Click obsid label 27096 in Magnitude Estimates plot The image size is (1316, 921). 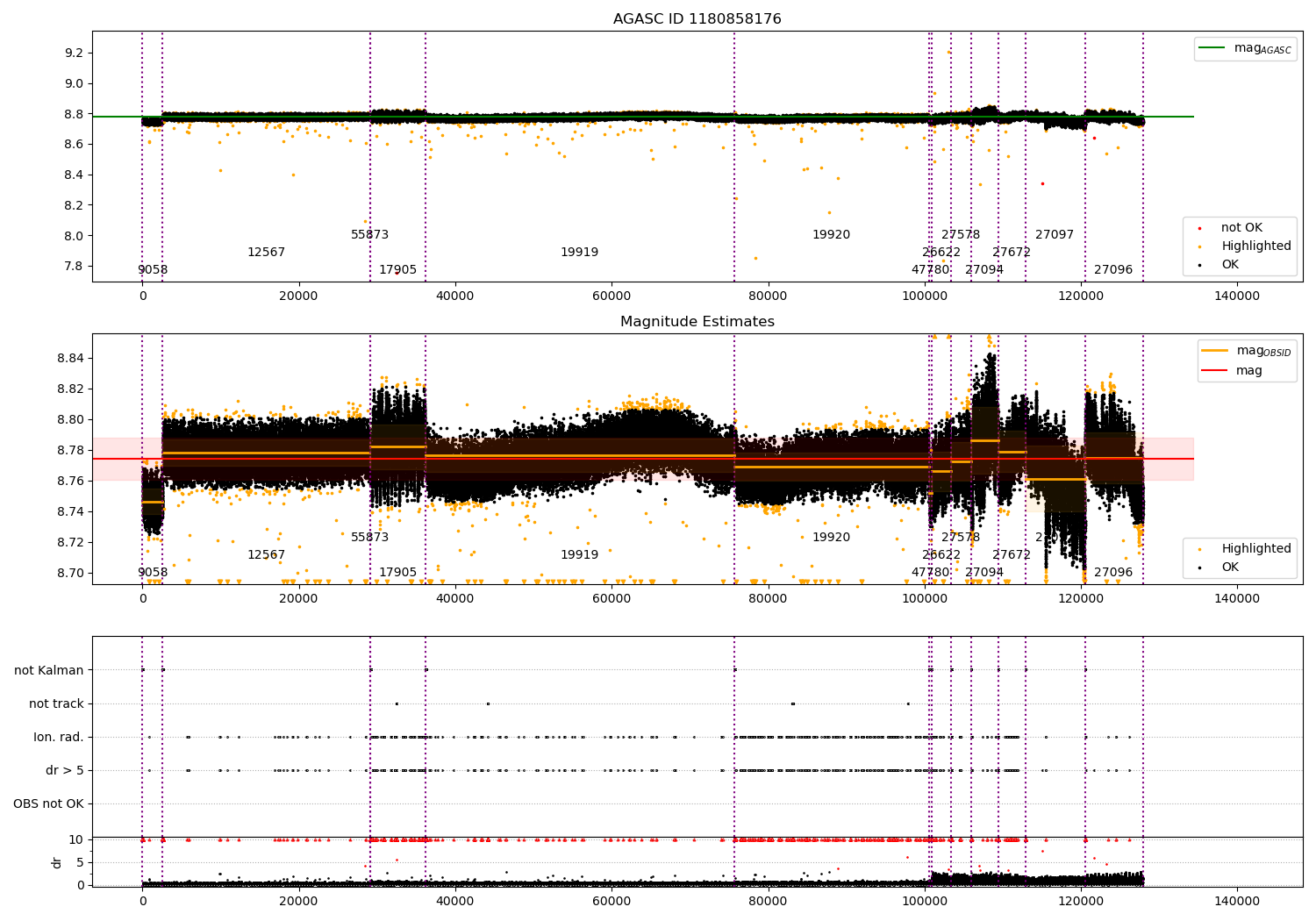1113,573
